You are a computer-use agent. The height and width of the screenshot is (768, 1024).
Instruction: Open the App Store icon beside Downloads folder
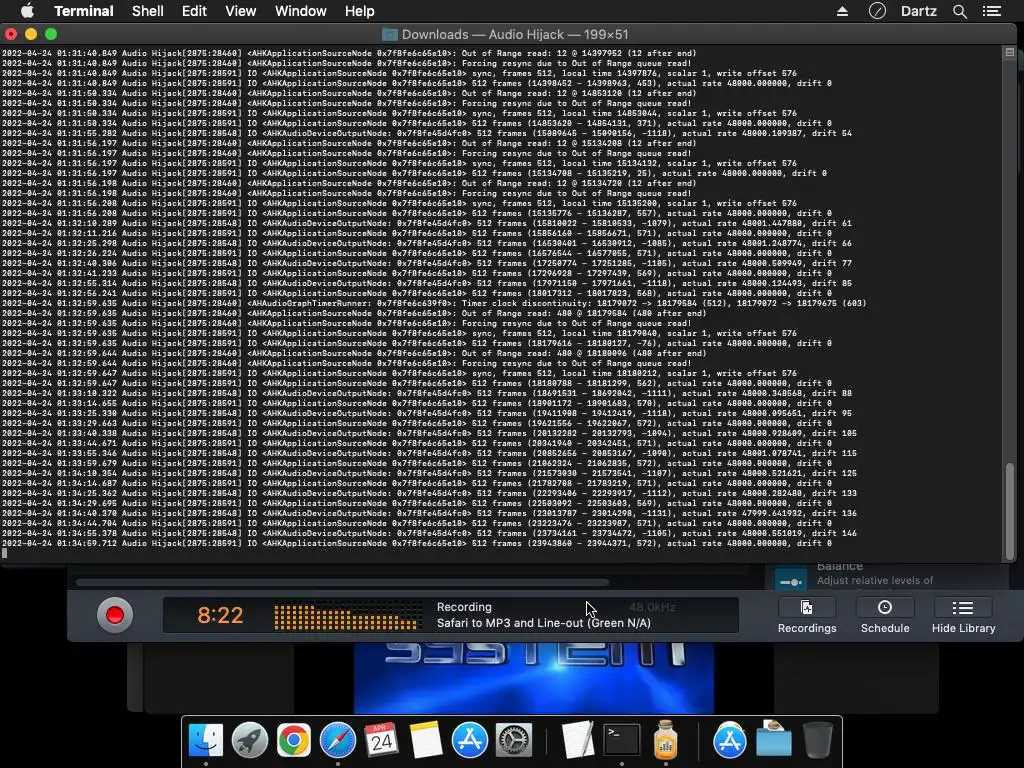pyautogui.click(x=729, y=741)
